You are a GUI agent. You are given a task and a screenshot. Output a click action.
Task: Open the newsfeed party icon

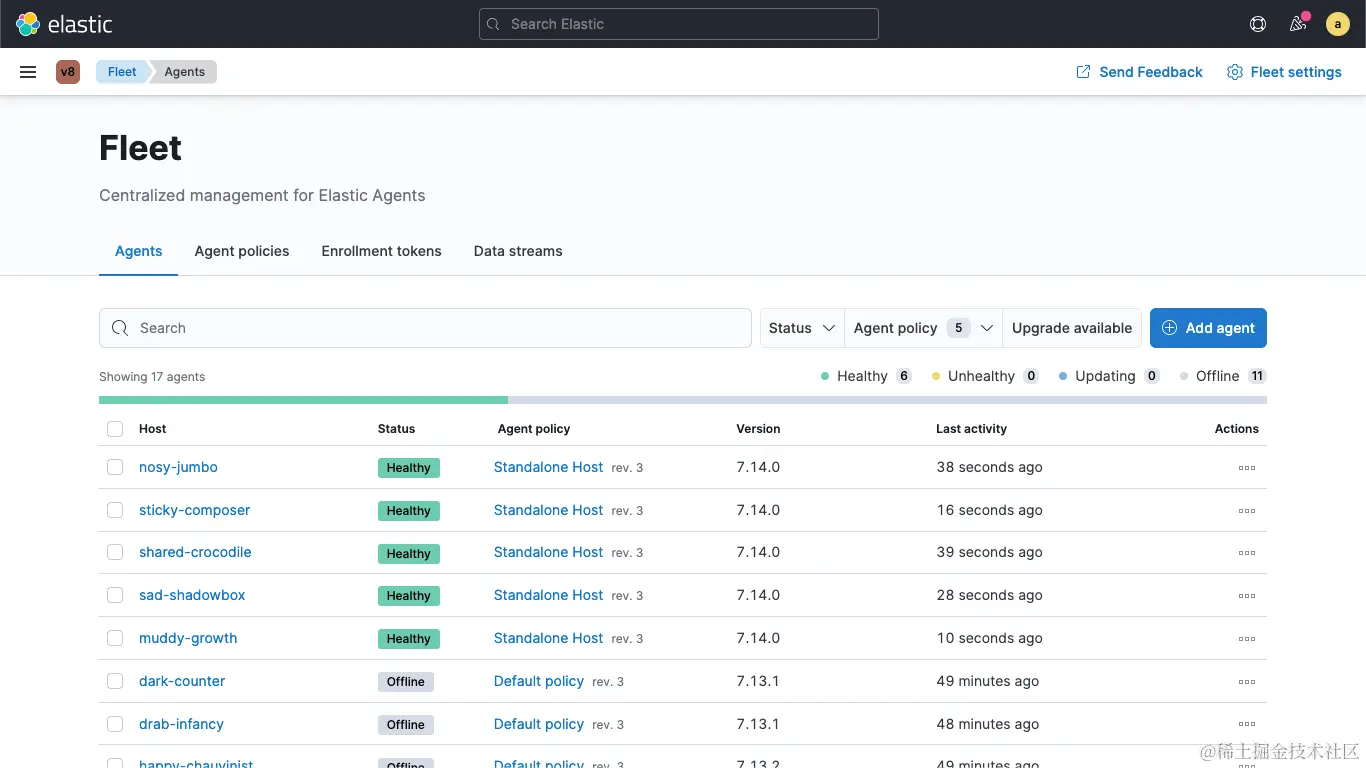point(1298,24)
